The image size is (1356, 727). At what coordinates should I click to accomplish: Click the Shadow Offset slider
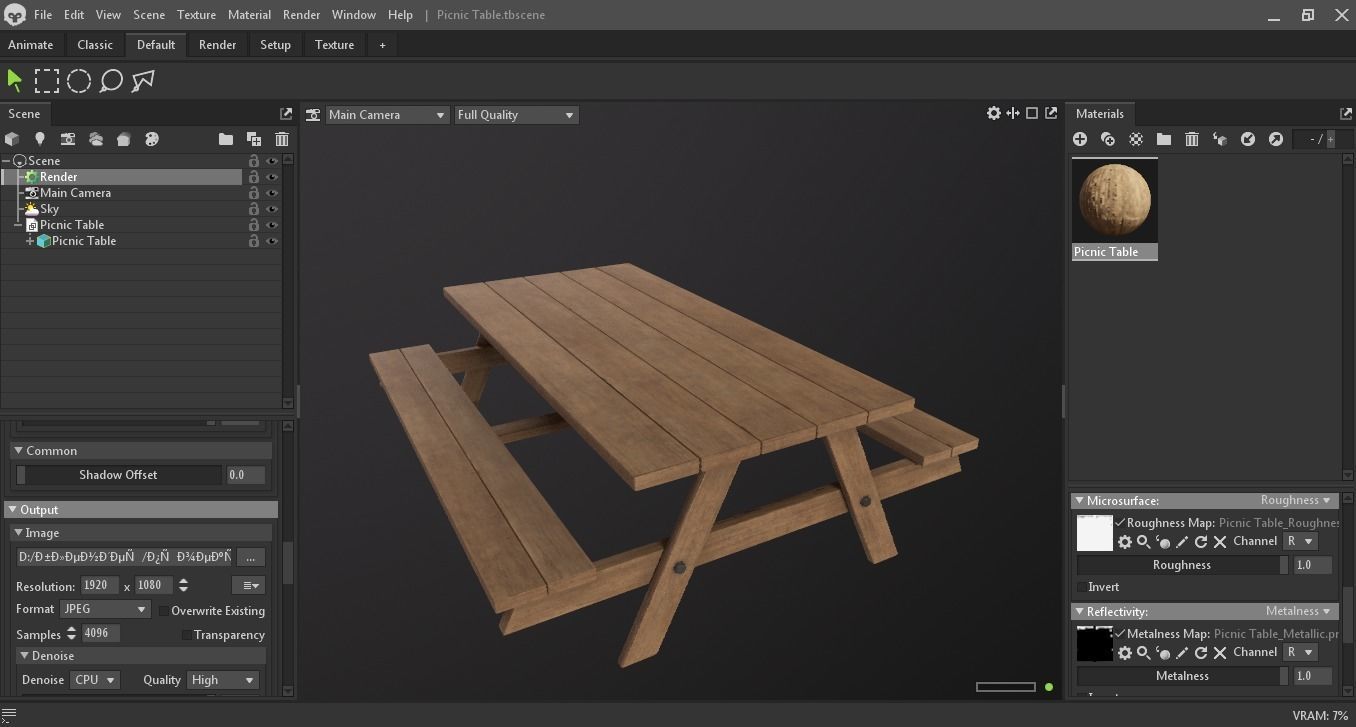click(118, 475)
